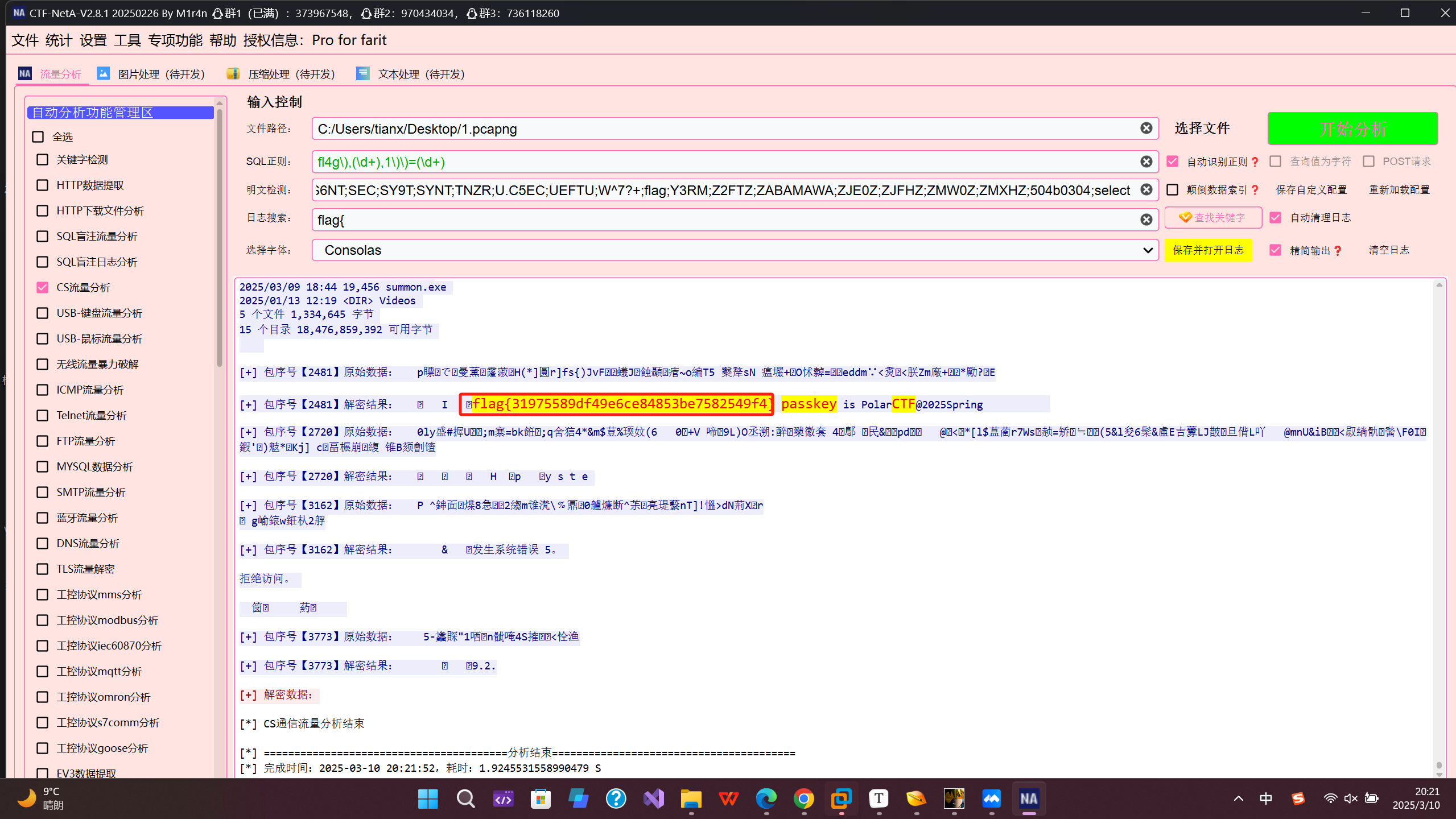Switch to the 文本处理 tab
This screenshot has width=1456, height=819.
(420, 74)
